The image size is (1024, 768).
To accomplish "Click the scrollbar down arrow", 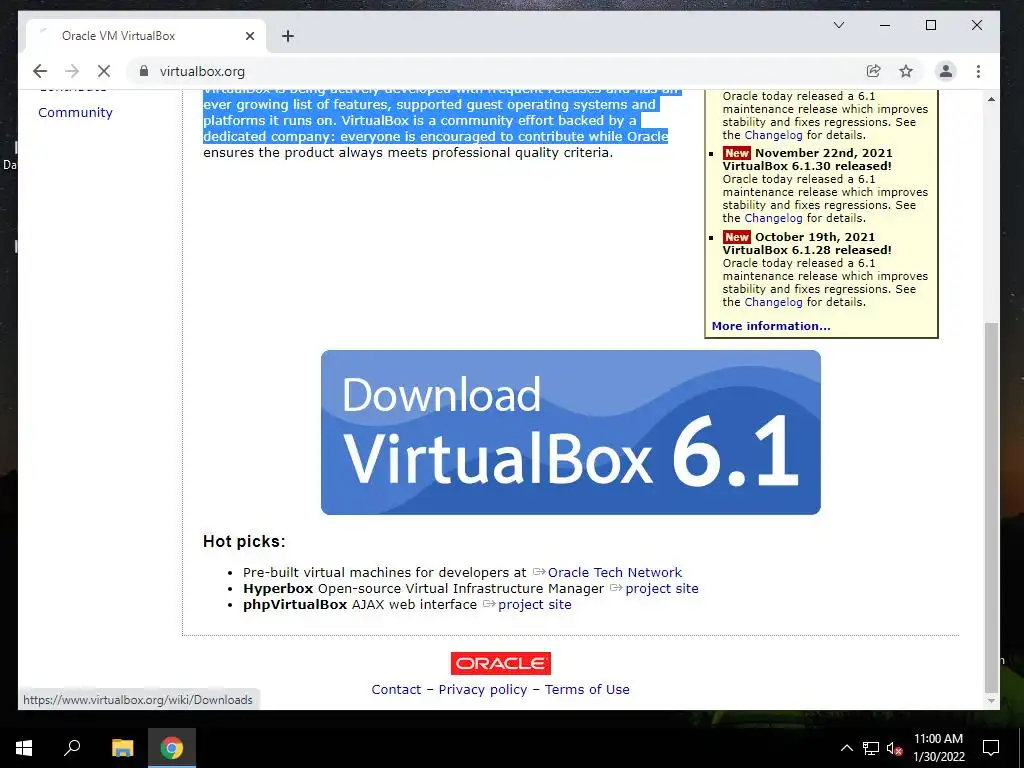I will [991, 701].
